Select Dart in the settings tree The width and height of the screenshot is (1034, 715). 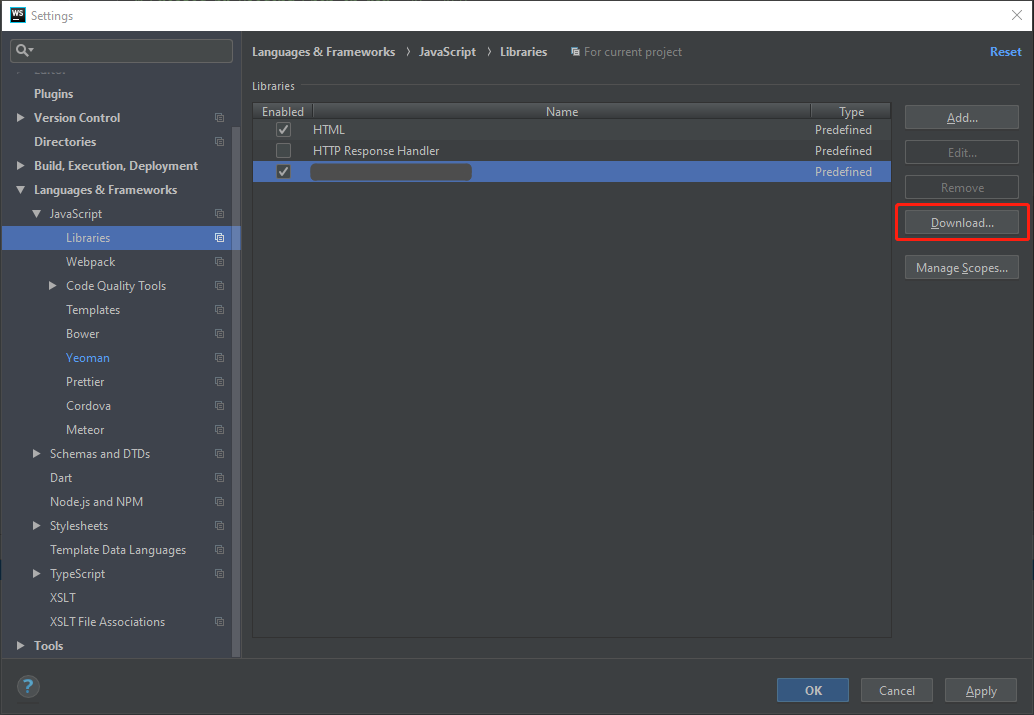pyautogui.click(x=61, y=478)
